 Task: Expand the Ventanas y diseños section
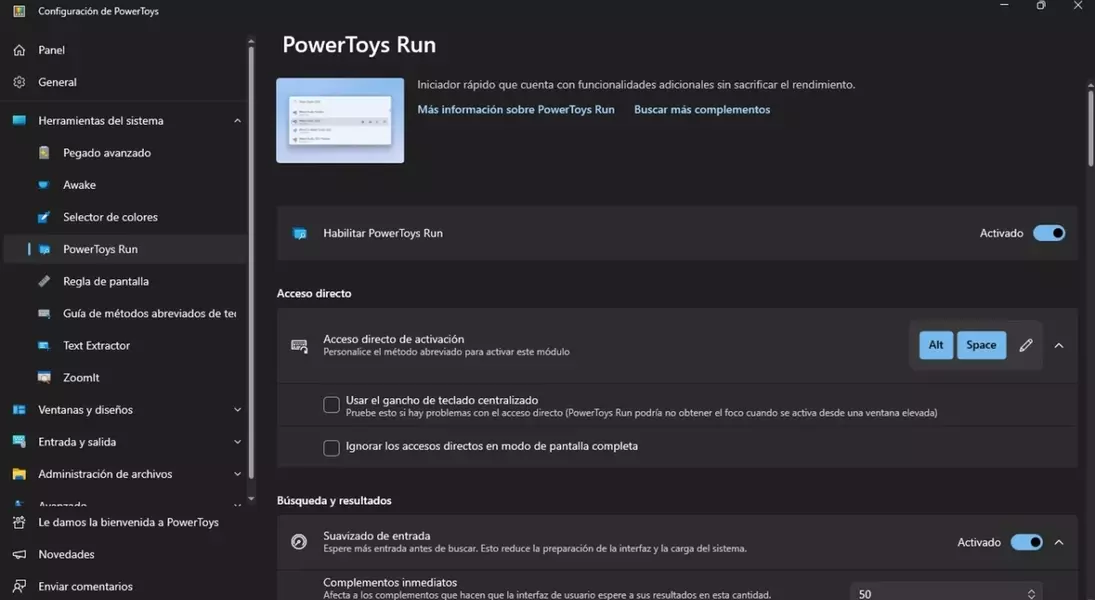pos(237,410)
